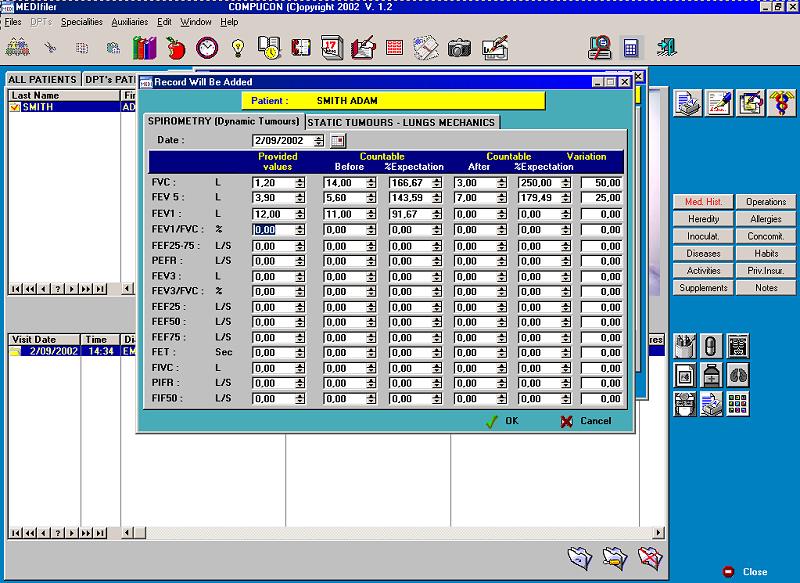The image size is (800, 583).
Task: Open the calendar picker next to Date
Action: (x=338, y=141)
